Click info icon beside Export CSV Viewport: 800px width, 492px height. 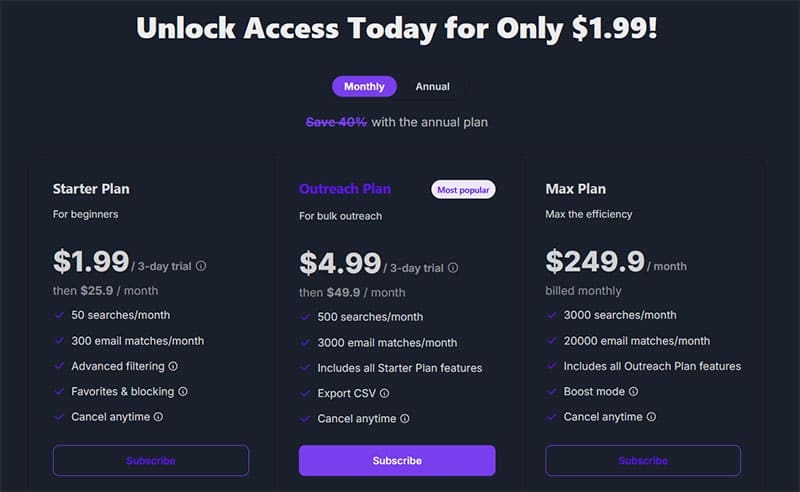385,393
